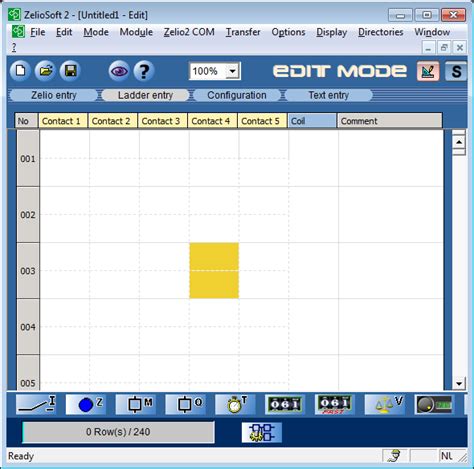Click the program configuration blocks icon
This screenshot has width=474, height=469.
(x=262, y=432)
